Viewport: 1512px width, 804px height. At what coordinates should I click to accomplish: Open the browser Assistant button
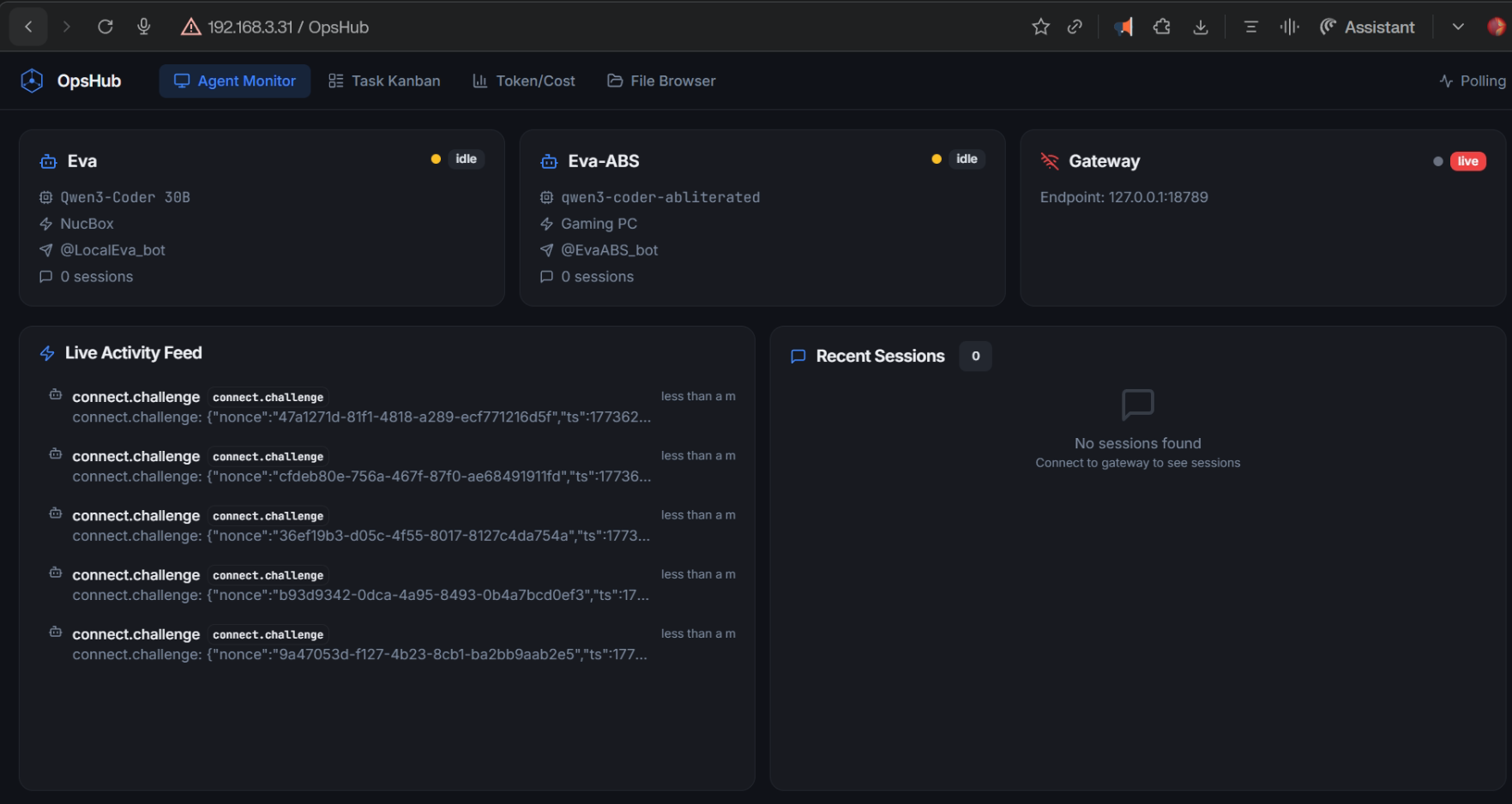(x=1367, y=27)
